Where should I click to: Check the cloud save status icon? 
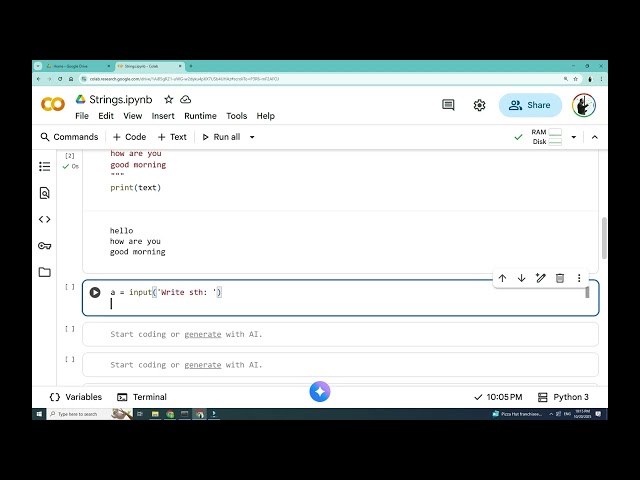click(186, 99)
